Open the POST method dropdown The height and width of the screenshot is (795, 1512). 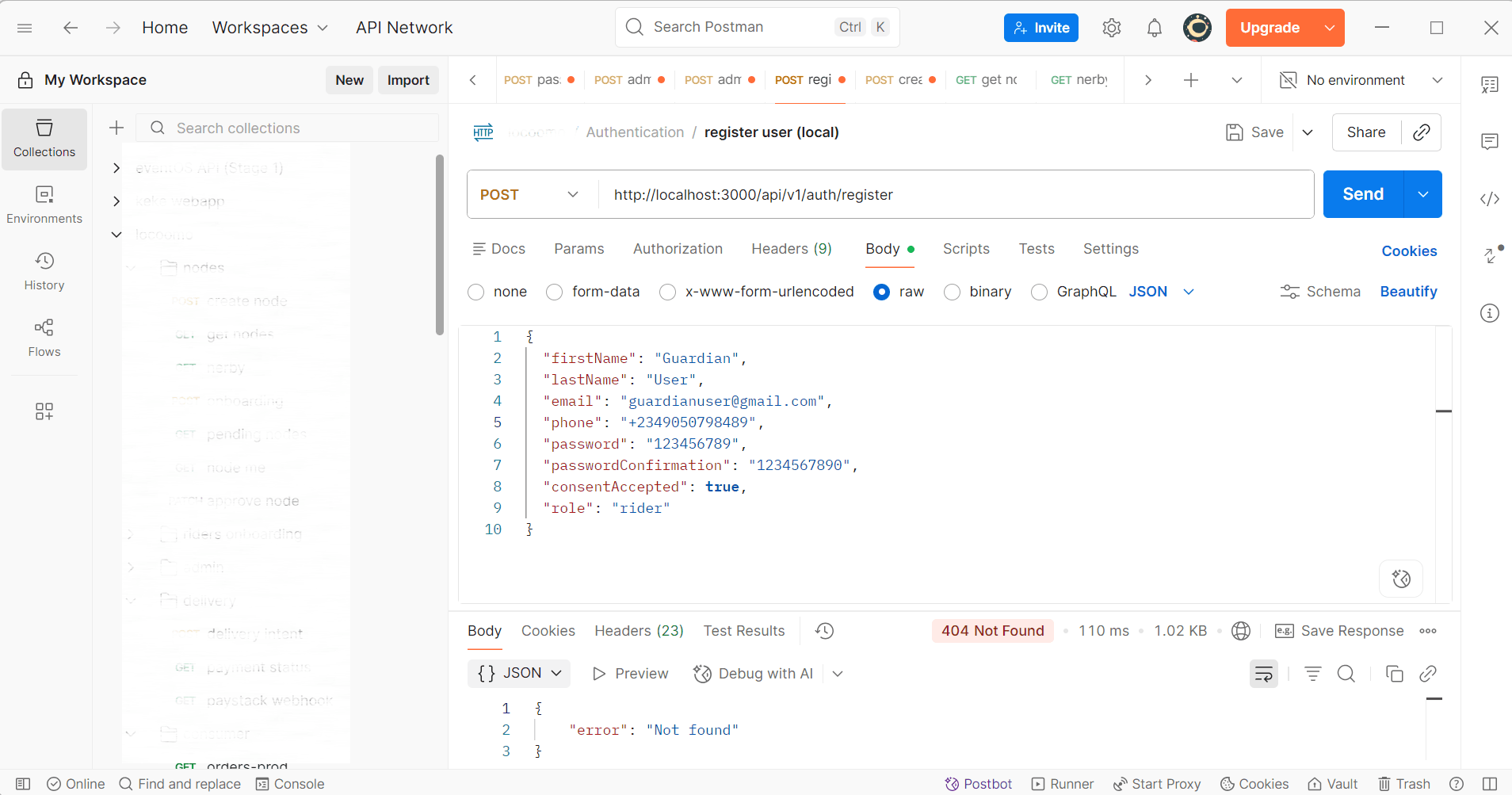pos(529,194)
